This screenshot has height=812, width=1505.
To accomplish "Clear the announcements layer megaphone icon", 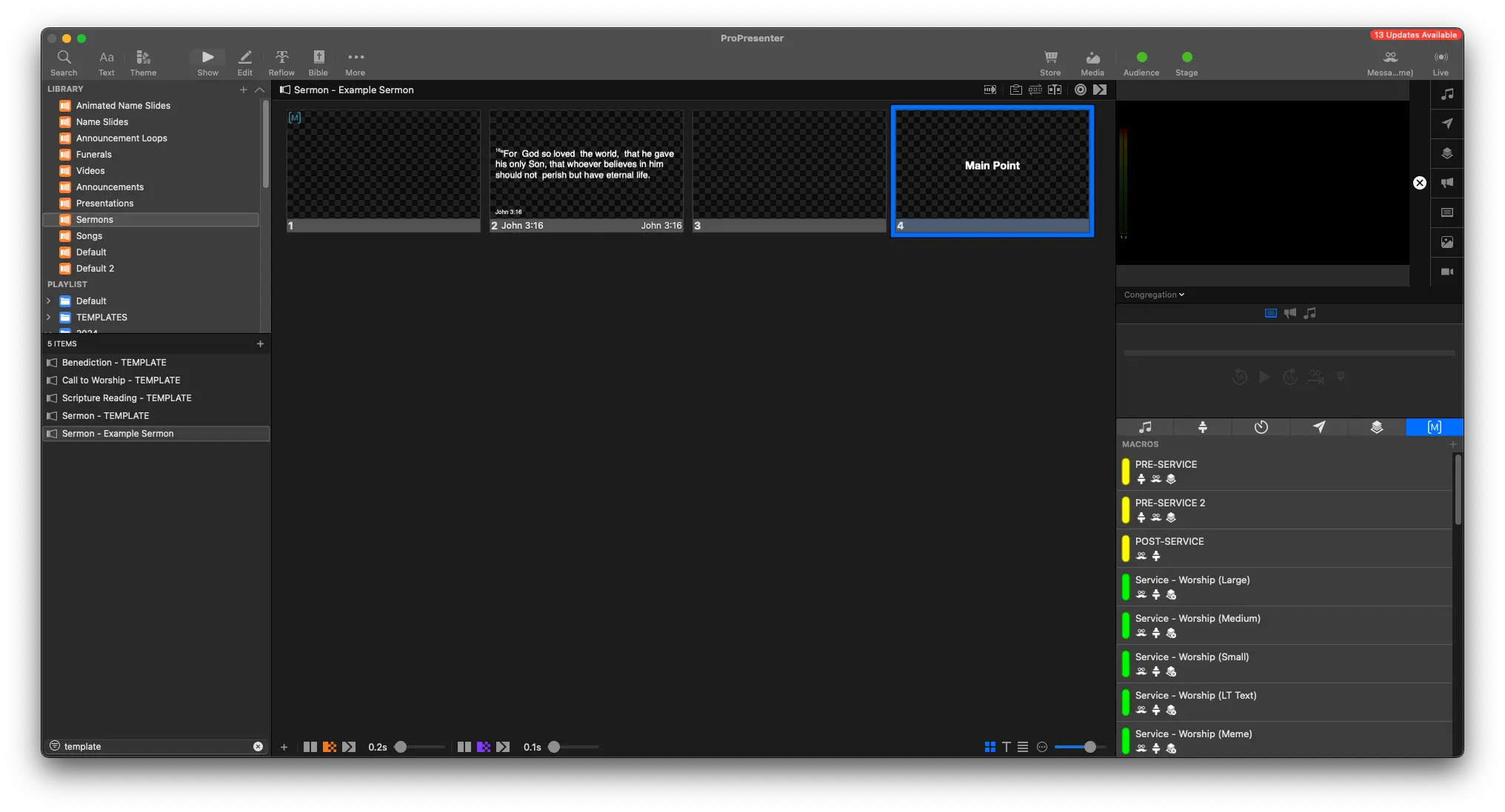I will (1446, 183).
